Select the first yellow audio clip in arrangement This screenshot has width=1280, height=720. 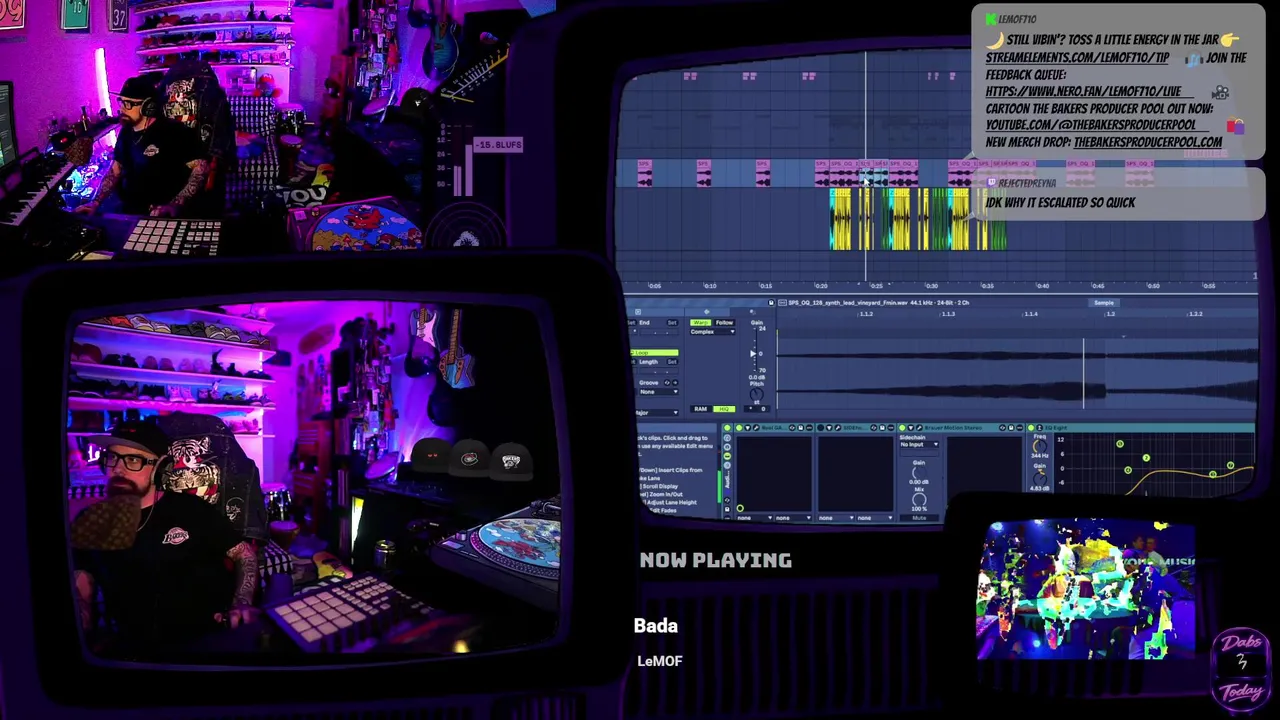pyautogui.click(x=841, y=218)
